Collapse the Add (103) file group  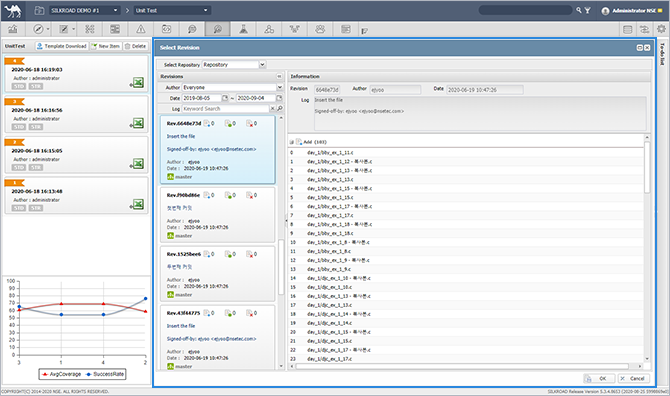click(291, 142)
